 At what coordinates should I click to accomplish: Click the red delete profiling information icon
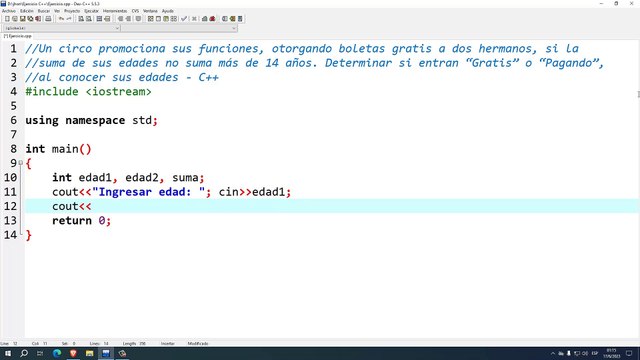(x=212, y=19)
